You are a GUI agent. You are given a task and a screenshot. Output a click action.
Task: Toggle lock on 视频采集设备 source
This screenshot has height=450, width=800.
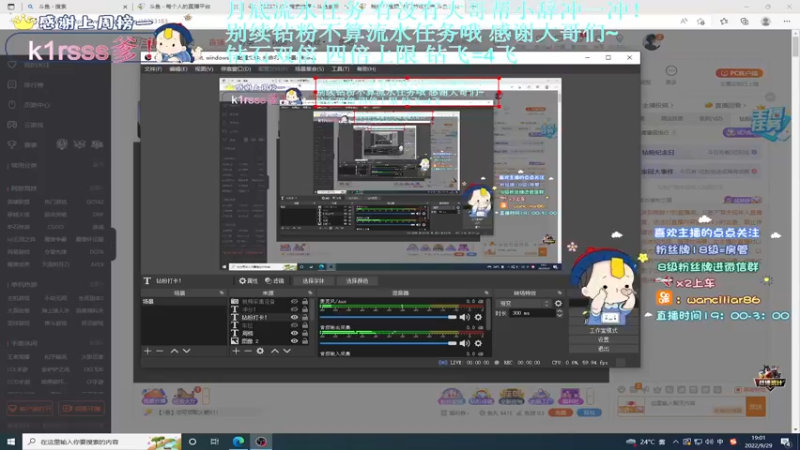[x=305, y=302]
